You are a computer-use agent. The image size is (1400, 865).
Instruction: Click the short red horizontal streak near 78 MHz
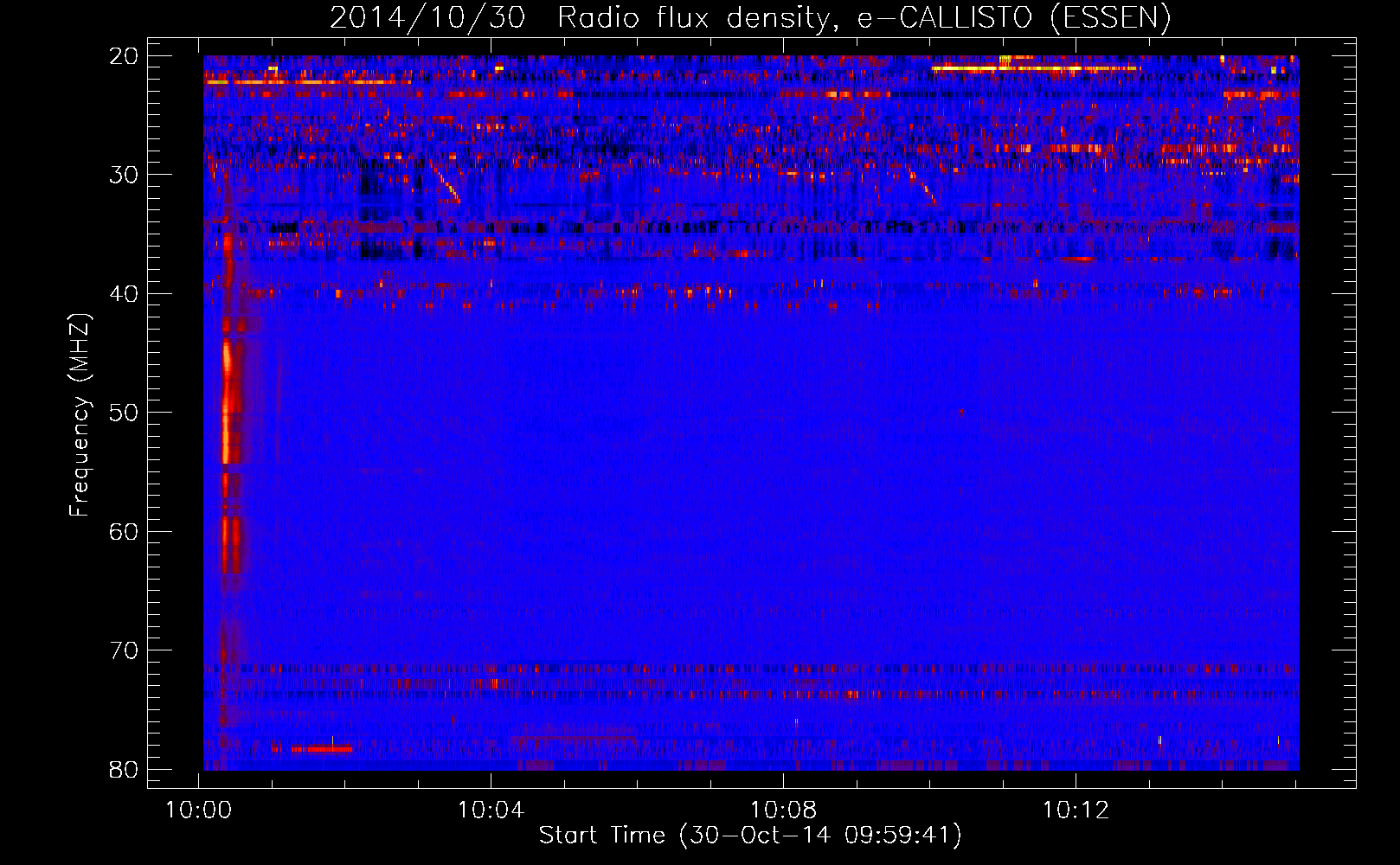tap(322, 748)
